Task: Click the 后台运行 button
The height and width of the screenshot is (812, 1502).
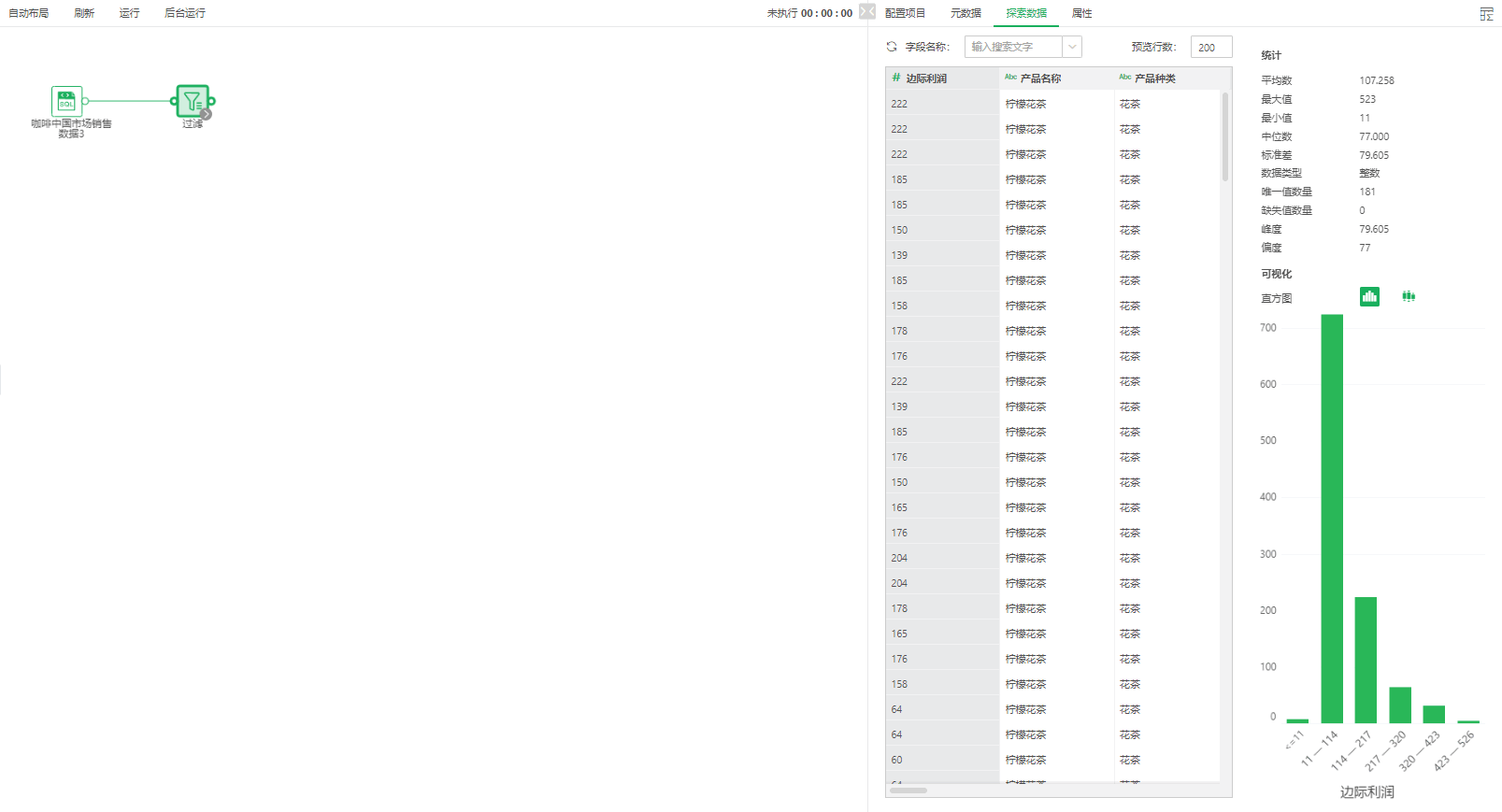Action: pyautogui.click(x=185, y=13)
